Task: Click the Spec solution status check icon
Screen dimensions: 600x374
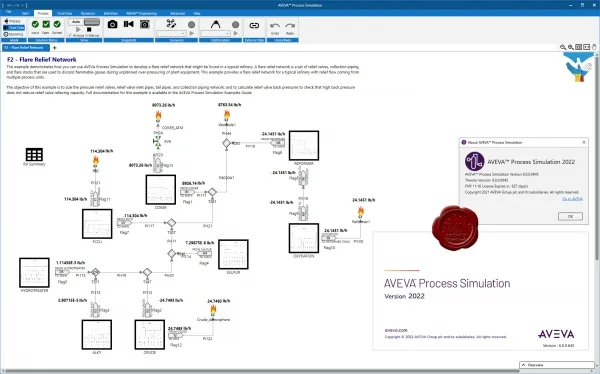Action: [x=46, y=24]
